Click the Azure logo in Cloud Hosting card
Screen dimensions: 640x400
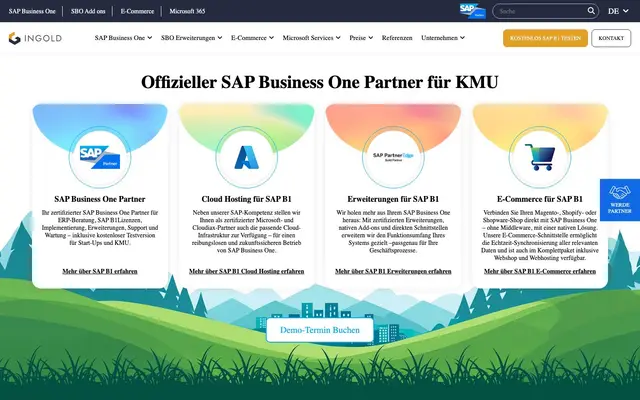click(247, 157)
